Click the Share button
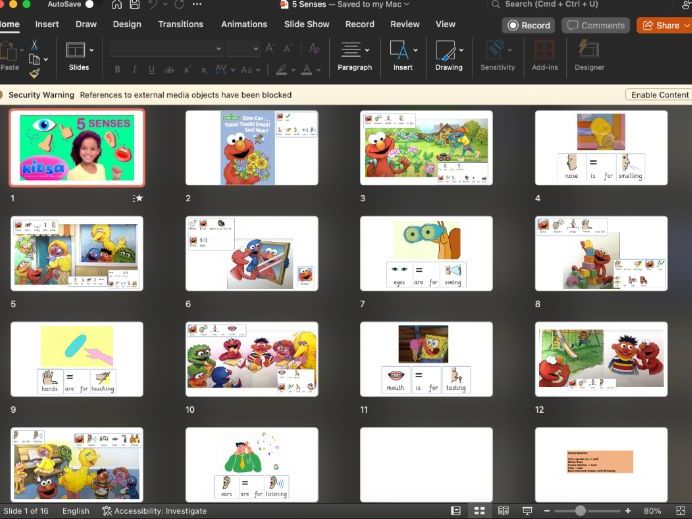The width and height of the screenshot is (692, 519). [x=664, y=26]
